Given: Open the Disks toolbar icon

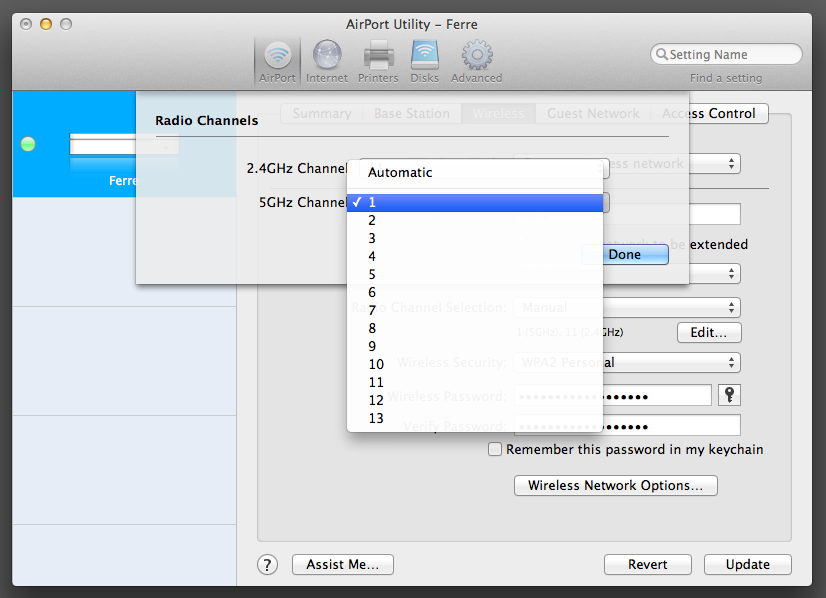Looking at the screenshot, I should (425, 62).
